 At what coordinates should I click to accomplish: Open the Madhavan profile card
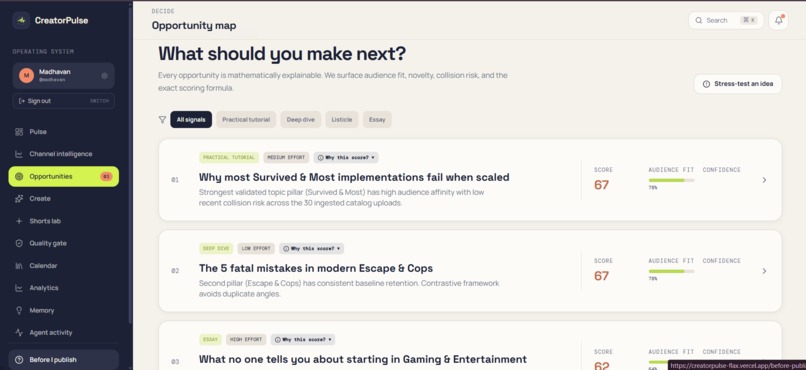(64, 76)
